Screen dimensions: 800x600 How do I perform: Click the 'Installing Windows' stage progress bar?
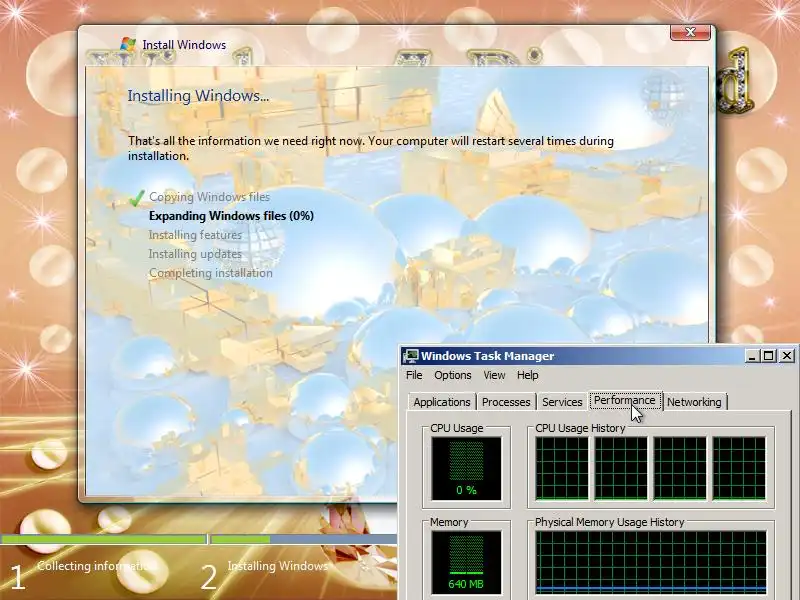coord(304,539)
